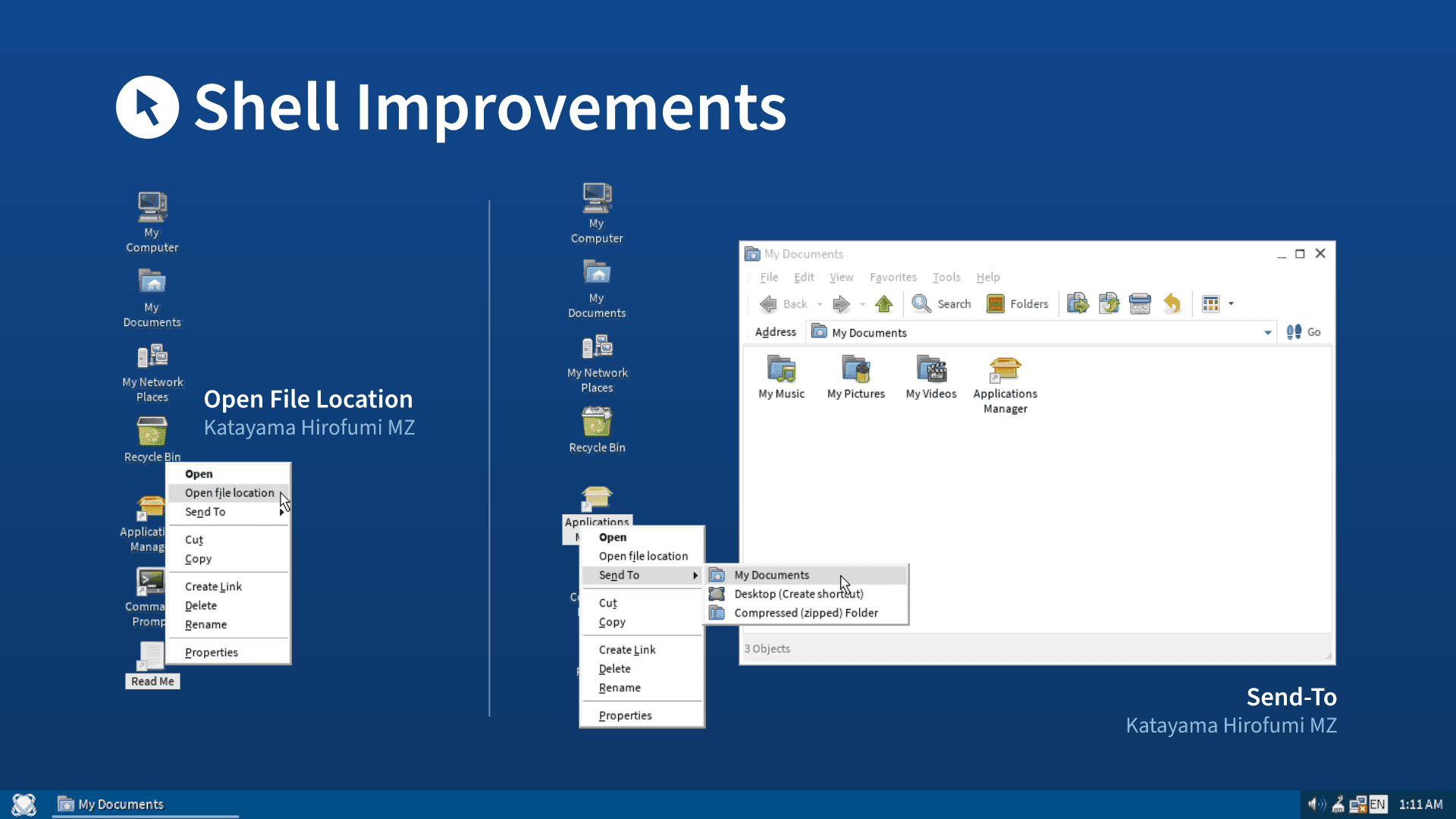Image resolution: width=1456 pixels, height=819 pixels.
Task: Select 'Desktop (Create shortcut)' option
Action: tap(798, 593)
